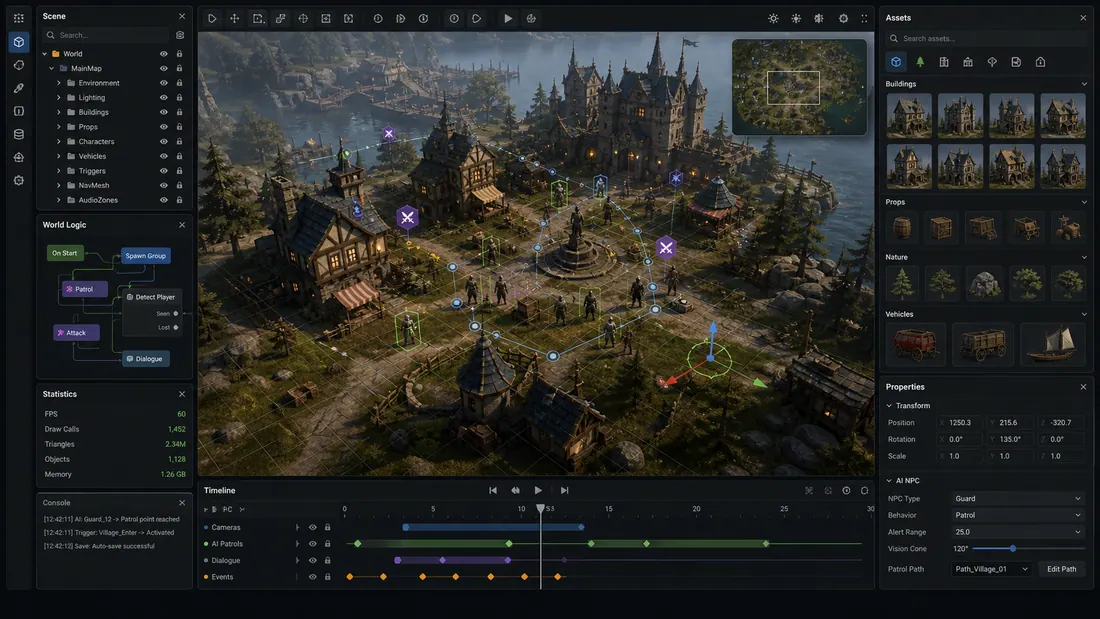Open the filter icon beside Scene search

pyautogui.click(x=180, y=35)
